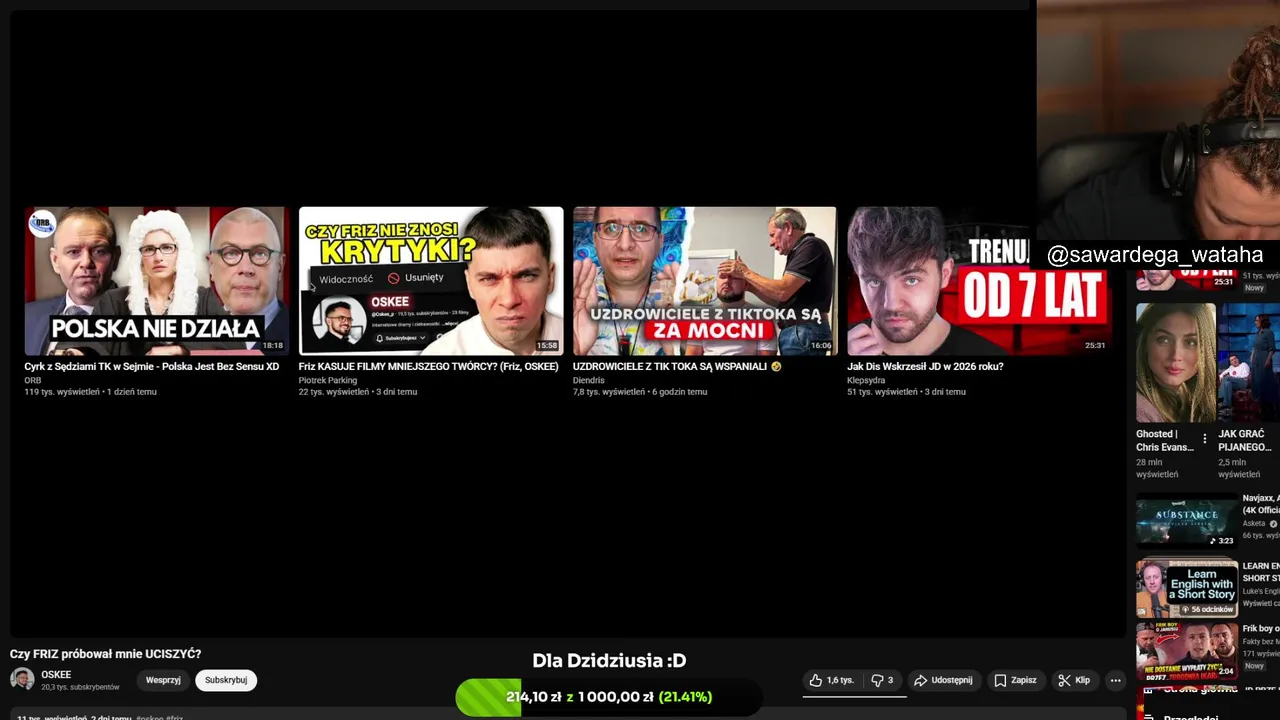Open Frik boy sidebar video thumbnail

pyautogui.click(x=1187, y=651)
